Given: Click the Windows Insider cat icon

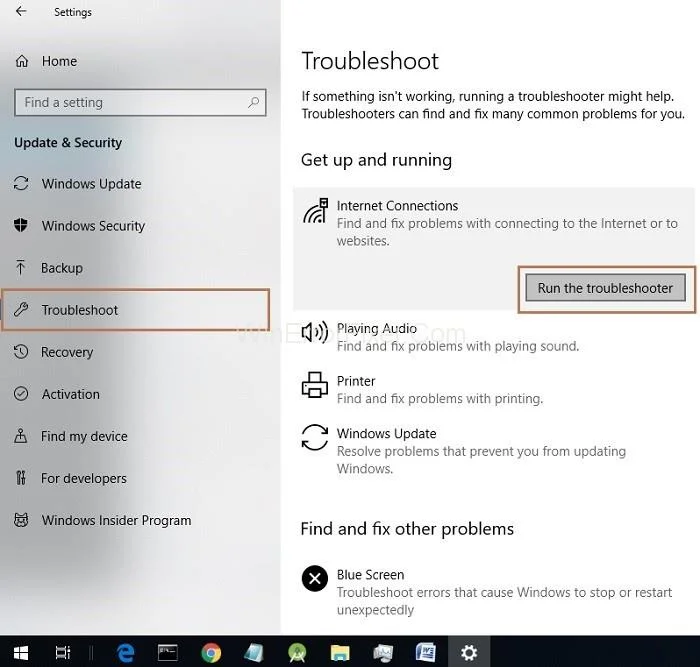Looking at the screenshot, I should tap(21, 520).
